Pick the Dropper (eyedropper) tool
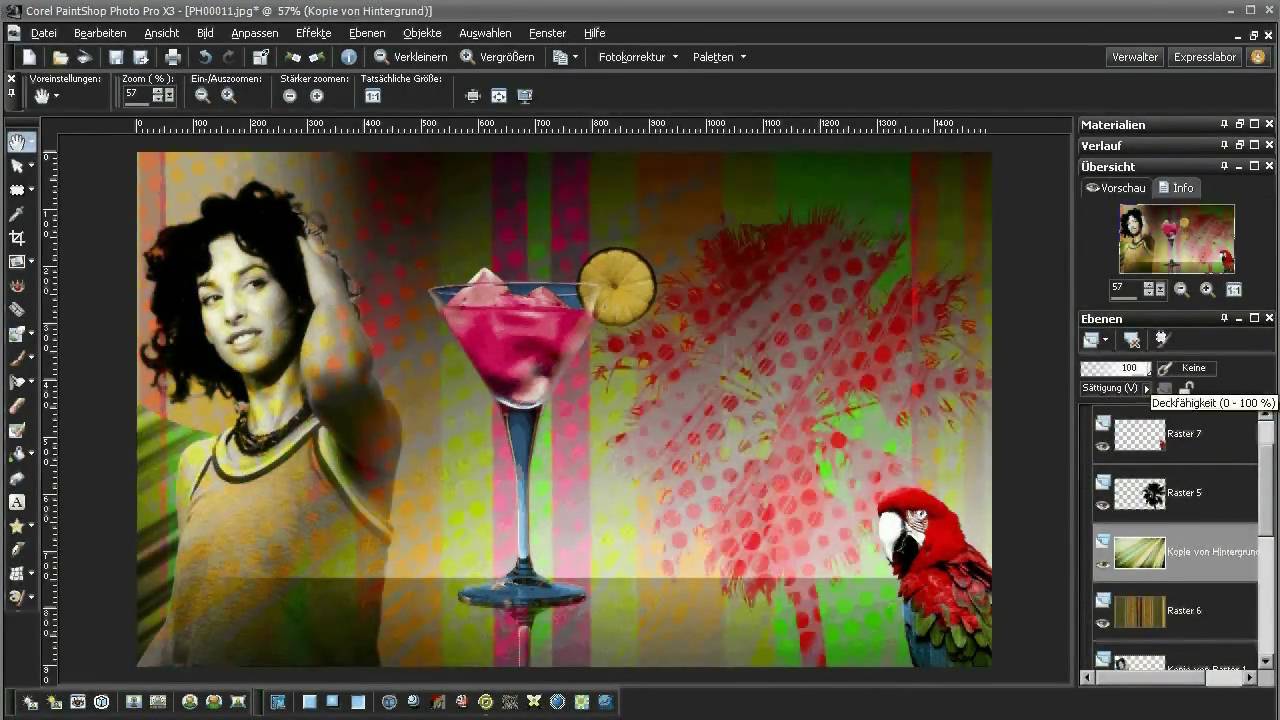Image resolution: width=1280 pixels, height=720 pixels. pos(17,214)
